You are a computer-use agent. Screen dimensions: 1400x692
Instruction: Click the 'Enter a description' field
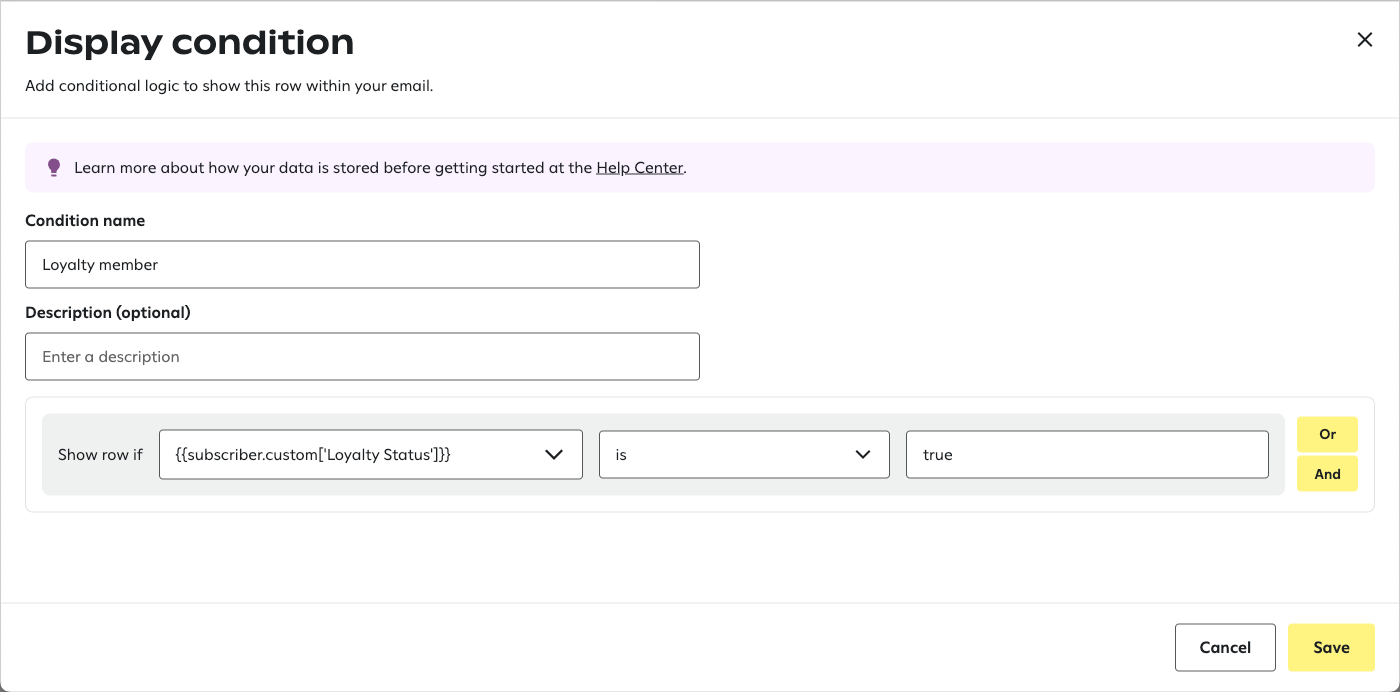(x=362, y=356)
